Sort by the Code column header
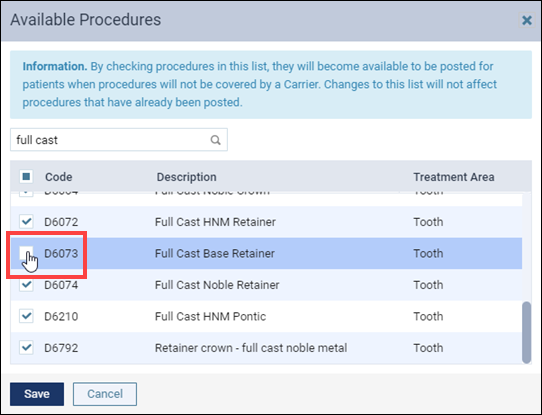The image size is (542, 415). (59, 177)
